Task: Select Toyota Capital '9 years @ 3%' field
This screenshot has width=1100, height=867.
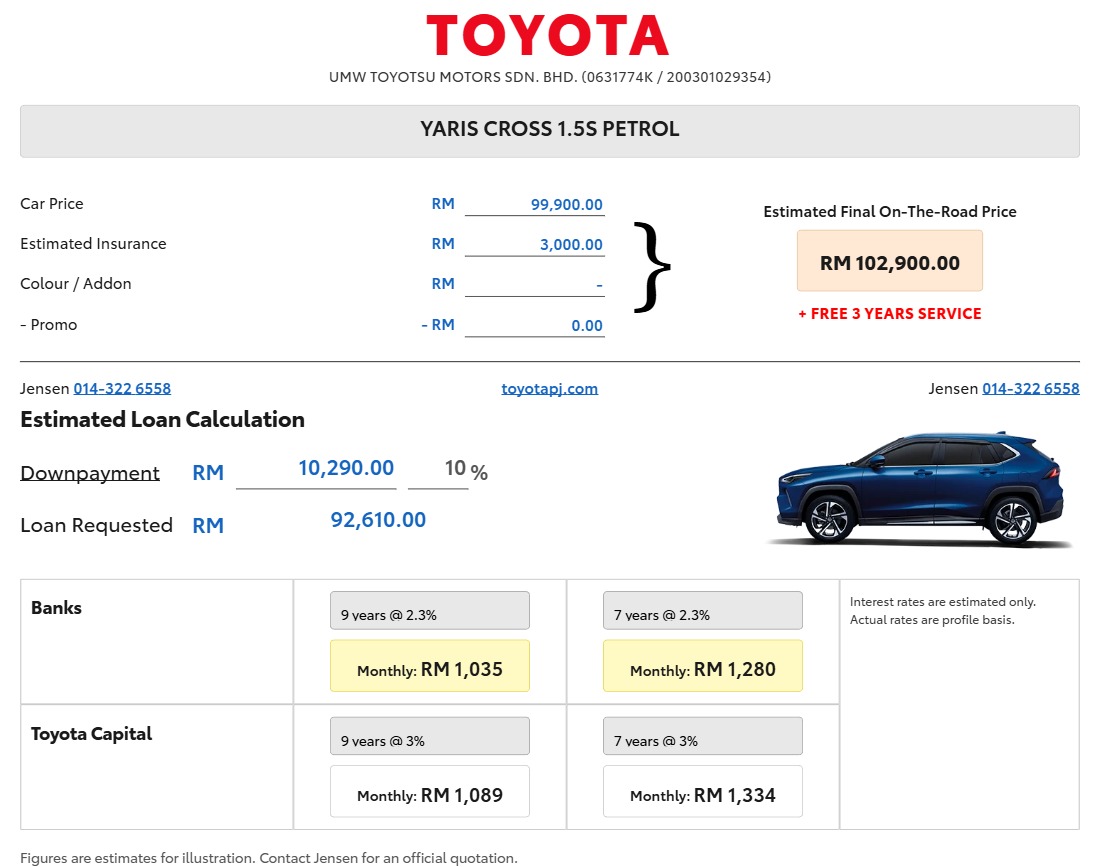Action: [x=430, y=736]
